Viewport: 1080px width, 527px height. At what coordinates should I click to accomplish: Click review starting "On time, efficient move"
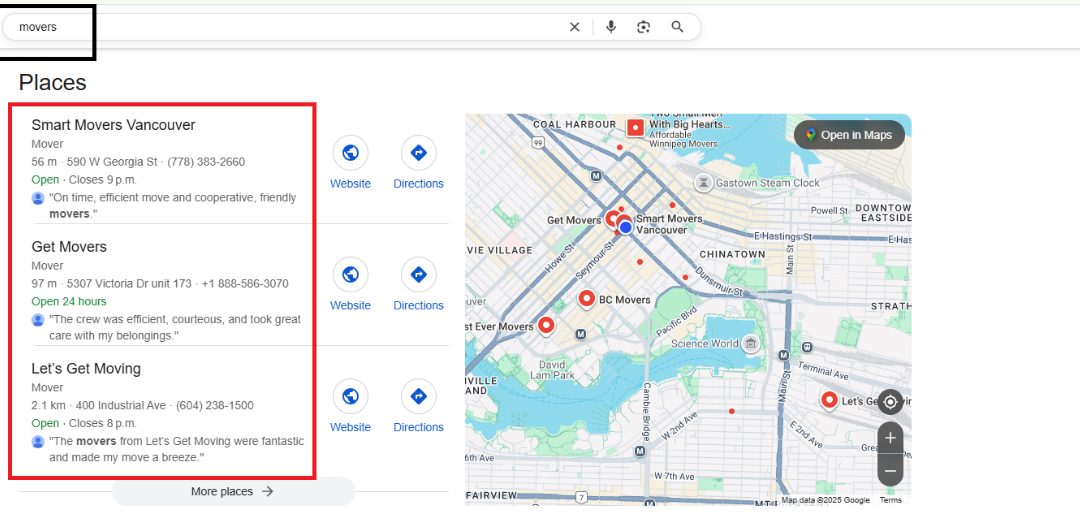pyautogui.click(x=173, y=205)
